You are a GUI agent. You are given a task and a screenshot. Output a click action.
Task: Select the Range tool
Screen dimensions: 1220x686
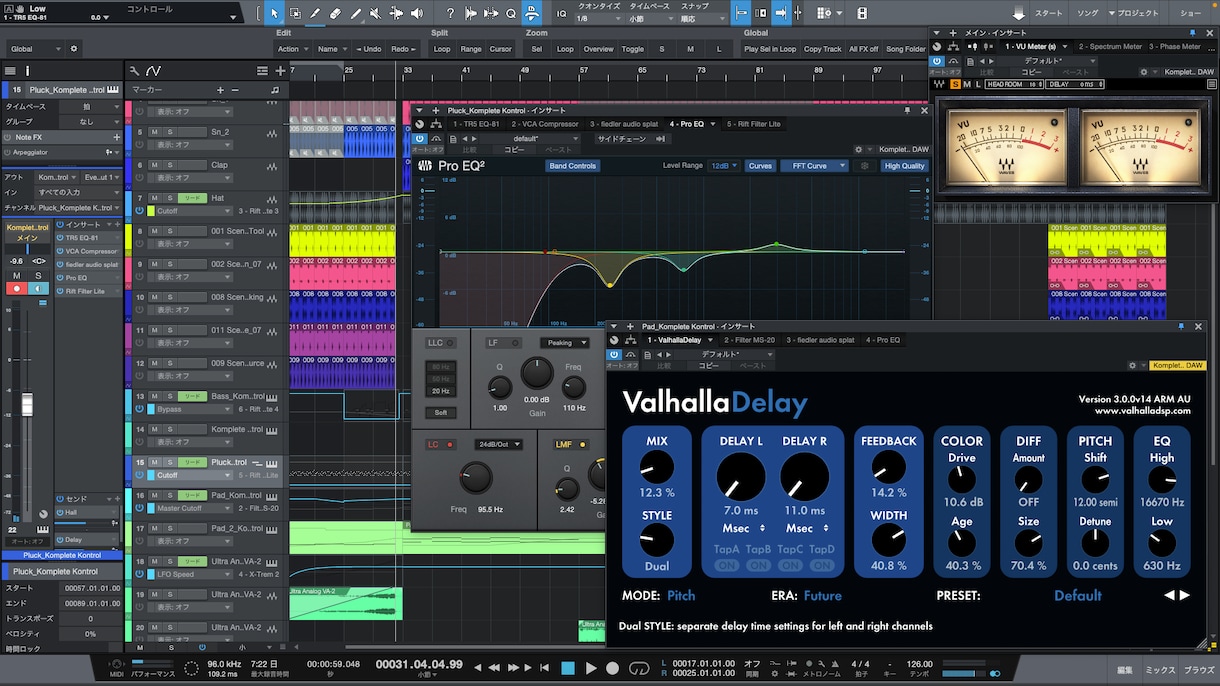296,14
